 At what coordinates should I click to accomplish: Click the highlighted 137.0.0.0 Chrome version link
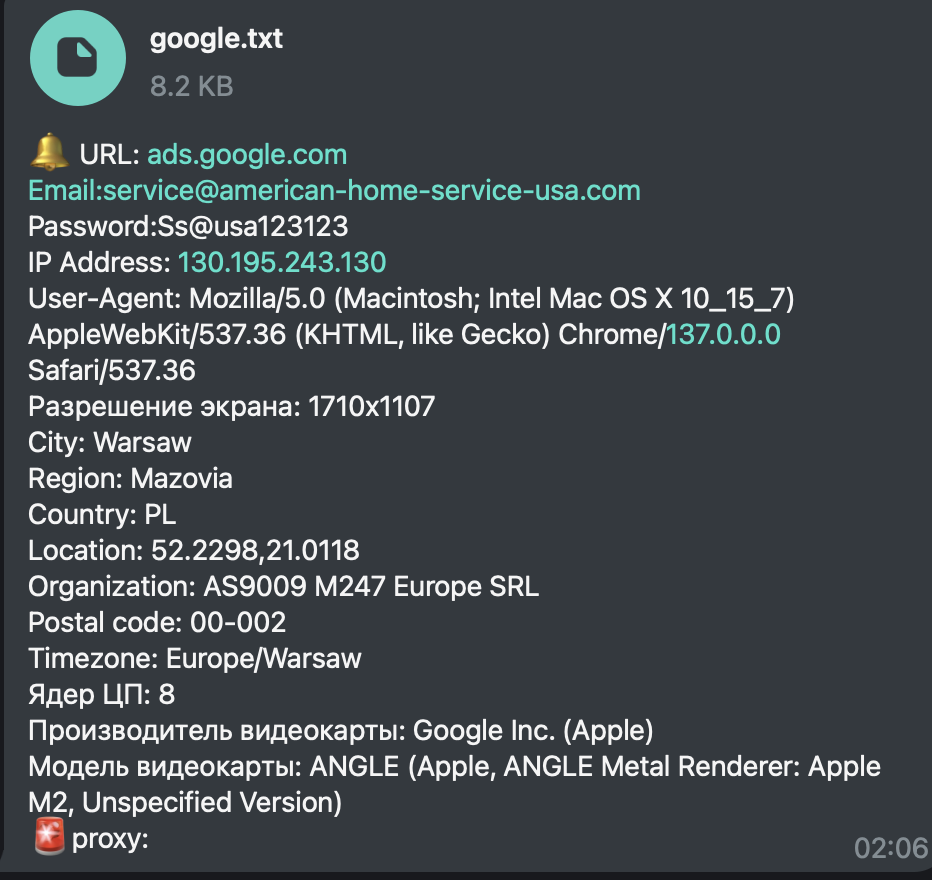point(723,335)
